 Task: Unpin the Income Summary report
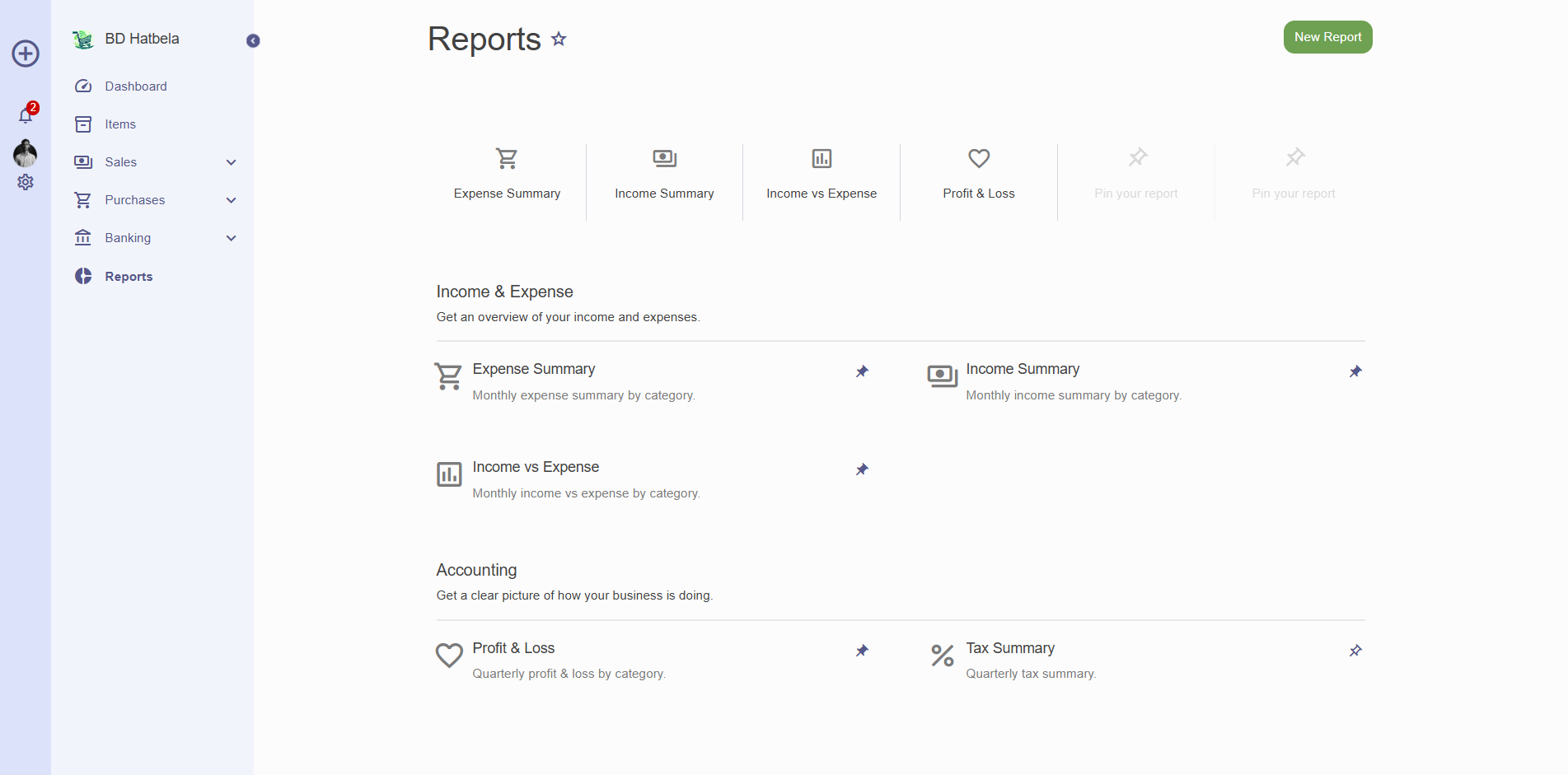tap(1355, 371)
